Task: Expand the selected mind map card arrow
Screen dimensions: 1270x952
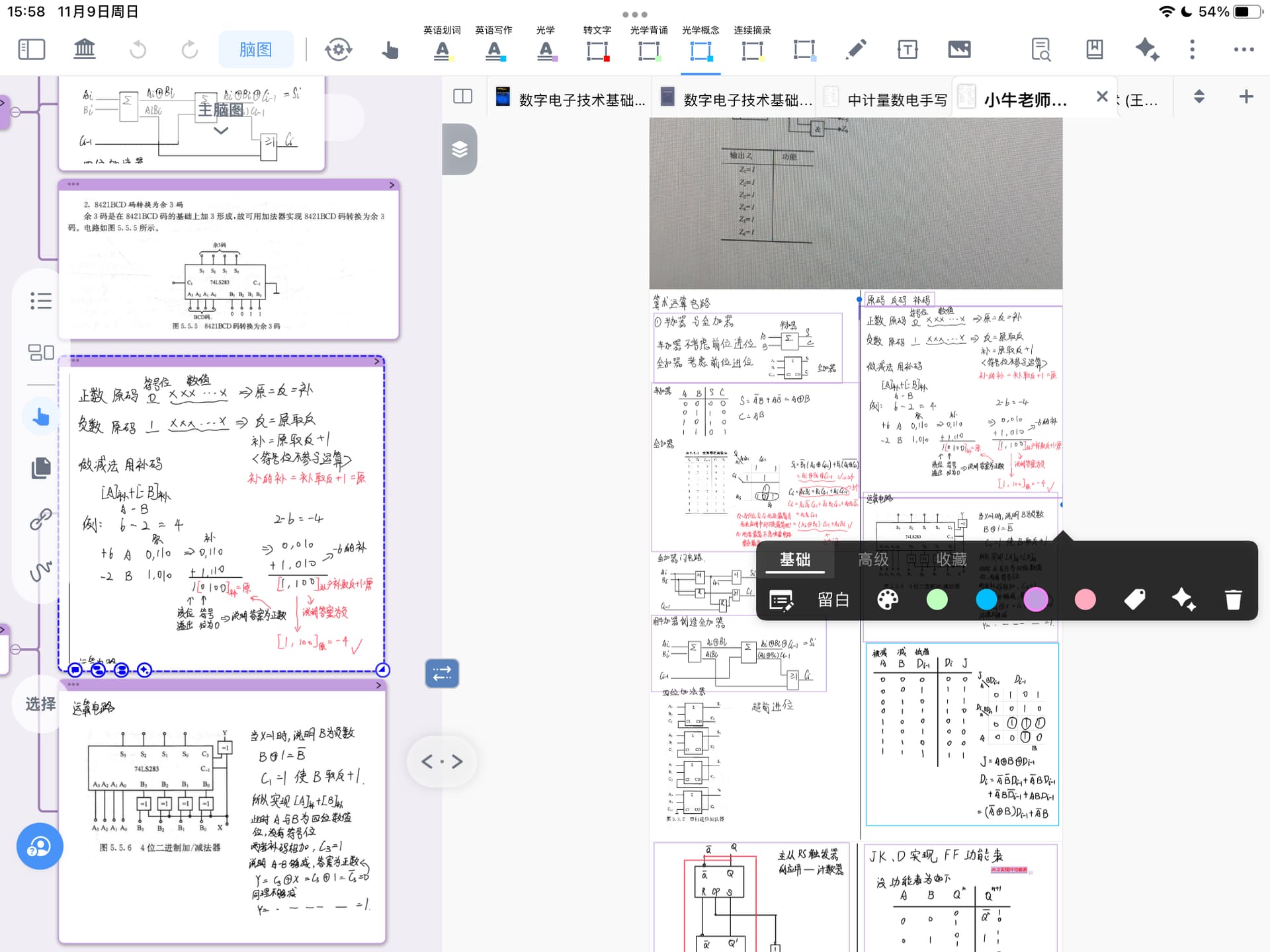Action: click(377, 361)
